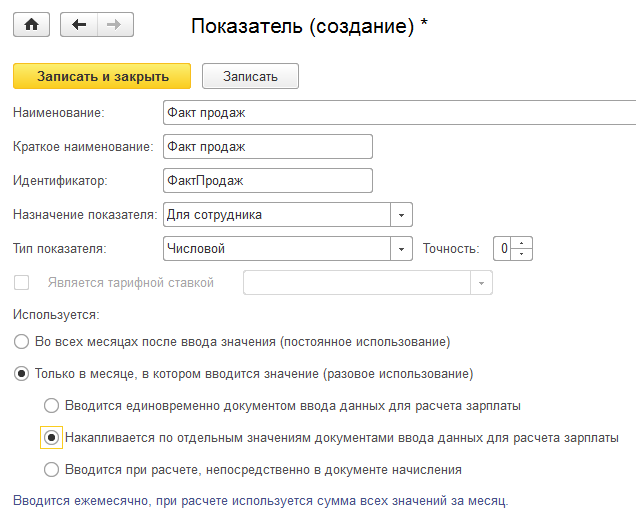Click the Точность numeric field
The image size is (636, 530).
[x=505, y=248]
